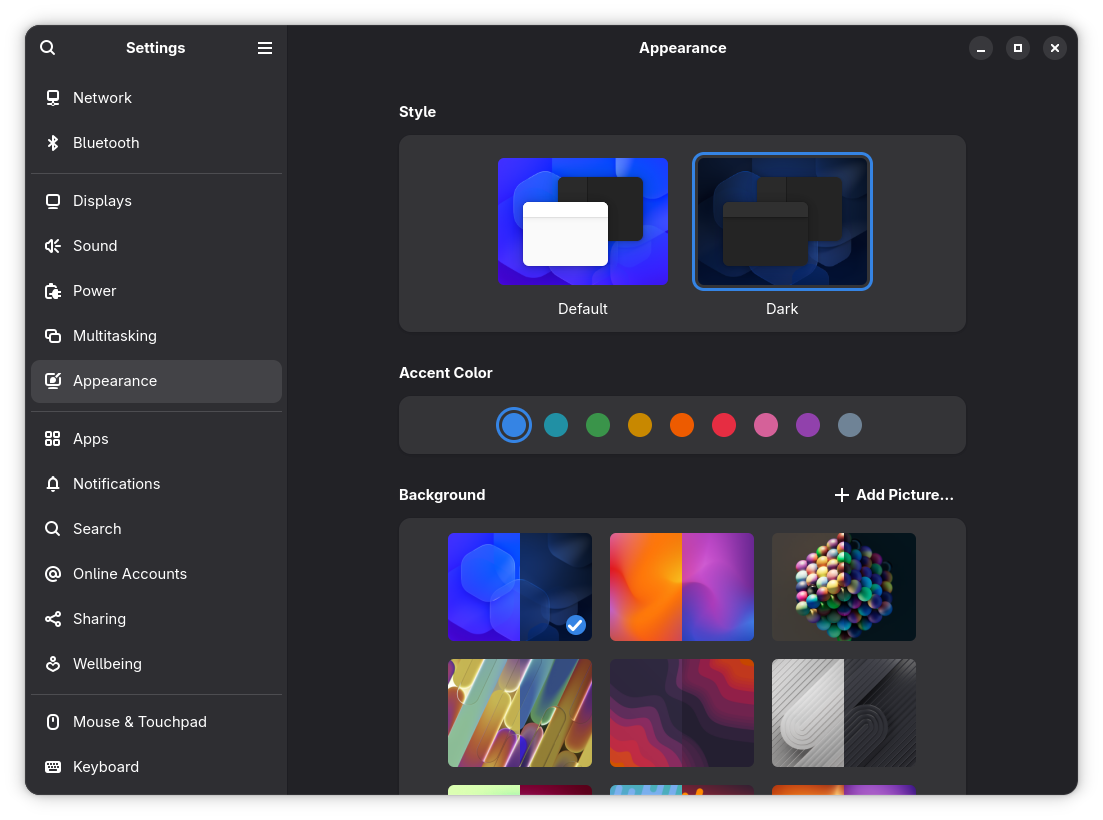Open the hamburger main menu
The height and width of the screenshot is (820, 1103).
pos(264,48)
